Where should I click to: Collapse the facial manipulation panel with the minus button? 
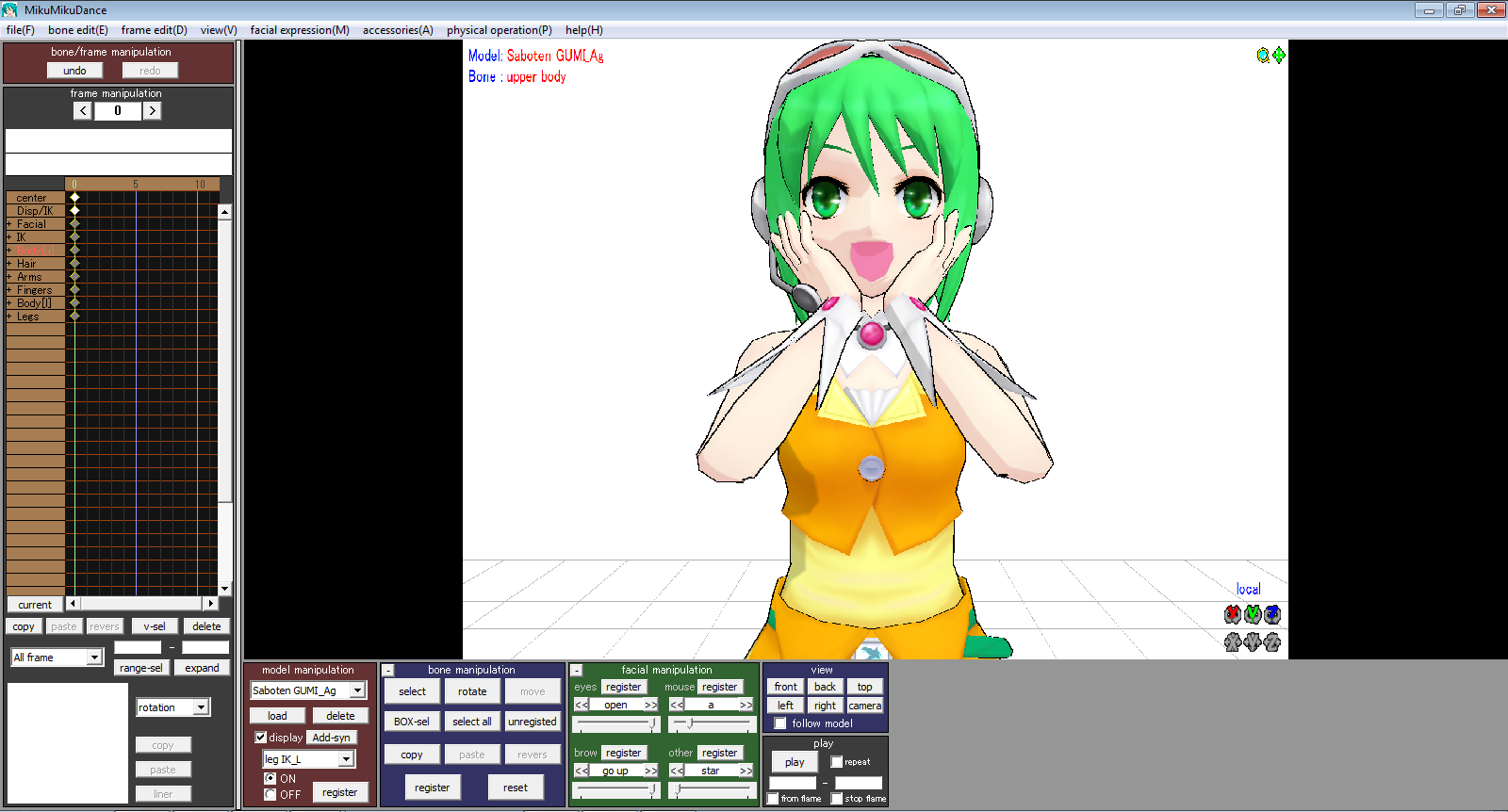pos(576,671)
